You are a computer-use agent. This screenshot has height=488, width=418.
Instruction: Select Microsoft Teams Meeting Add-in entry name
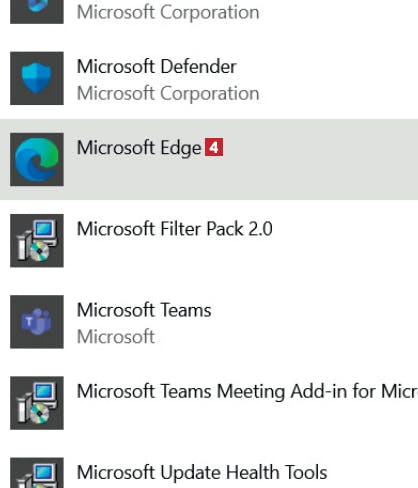tap(247, 391)
